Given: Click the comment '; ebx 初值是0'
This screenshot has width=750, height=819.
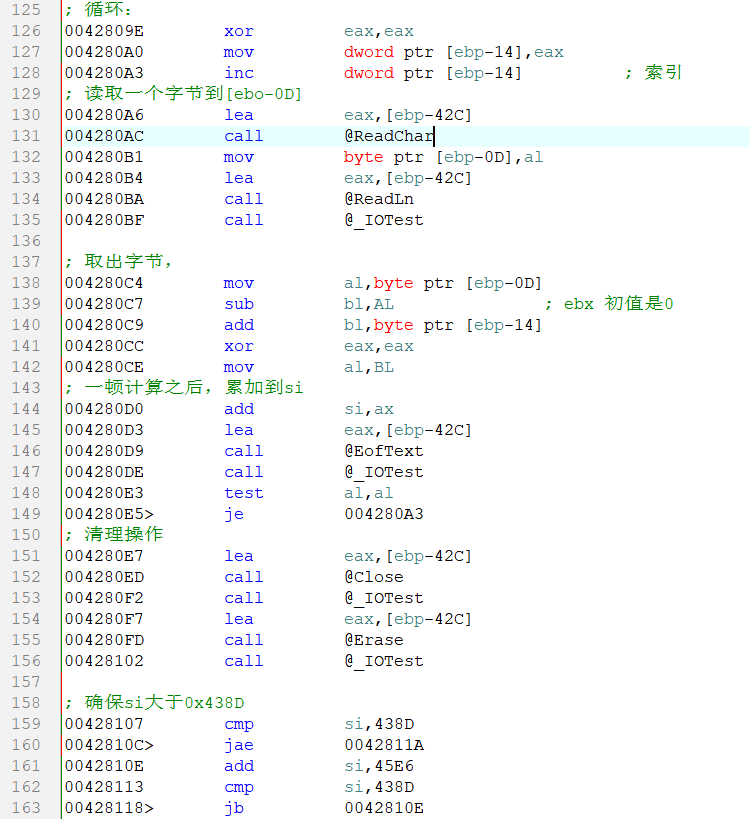Looking at the screenshot, I should [609, 304].
